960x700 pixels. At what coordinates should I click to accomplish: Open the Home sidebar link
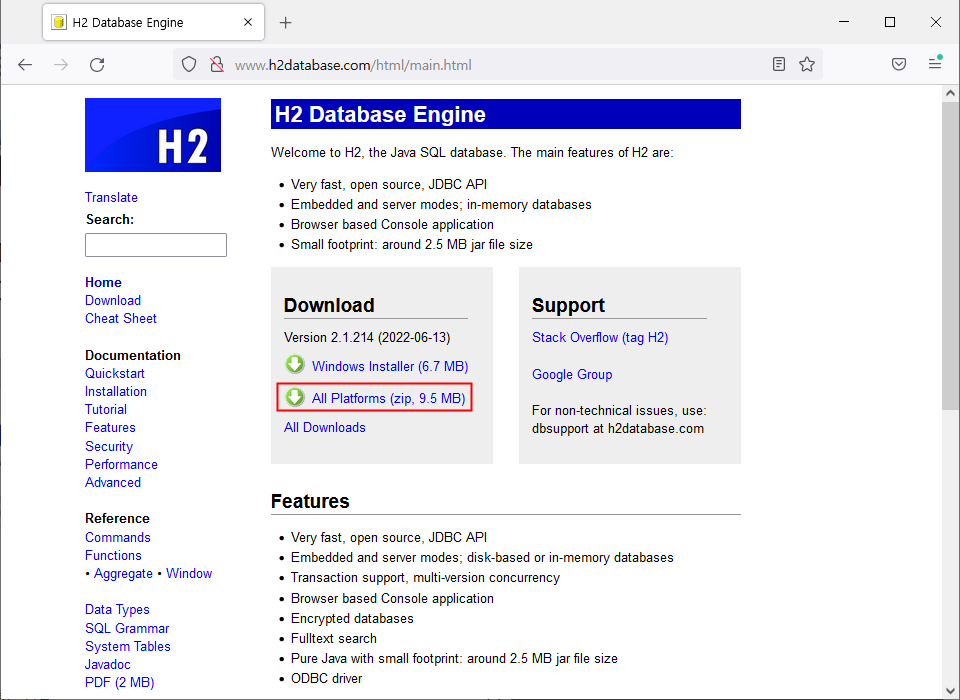click(103, 282)
